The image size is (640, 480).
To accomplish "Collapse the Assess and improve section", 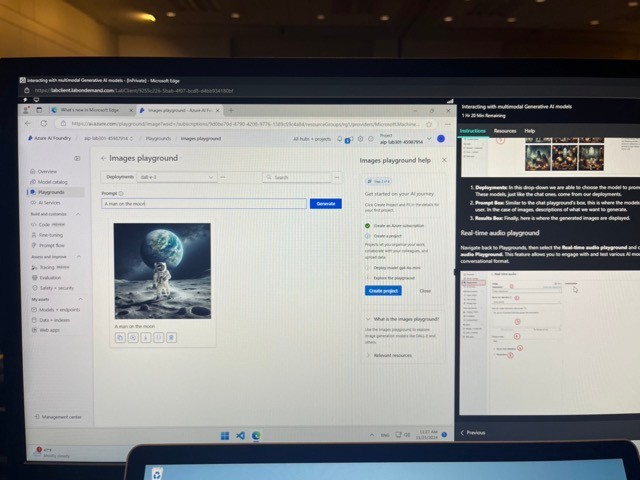I will (79, 257).
